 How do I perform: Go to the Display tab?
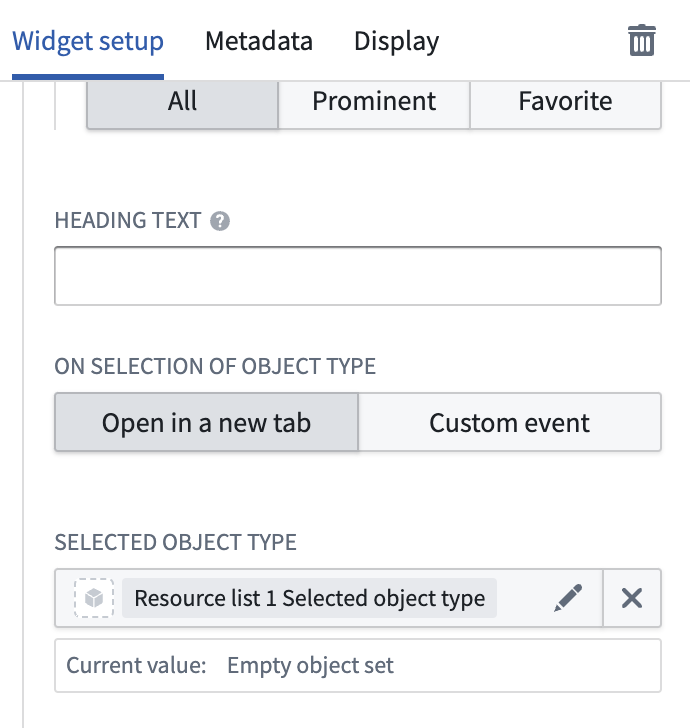pos(397,41)
